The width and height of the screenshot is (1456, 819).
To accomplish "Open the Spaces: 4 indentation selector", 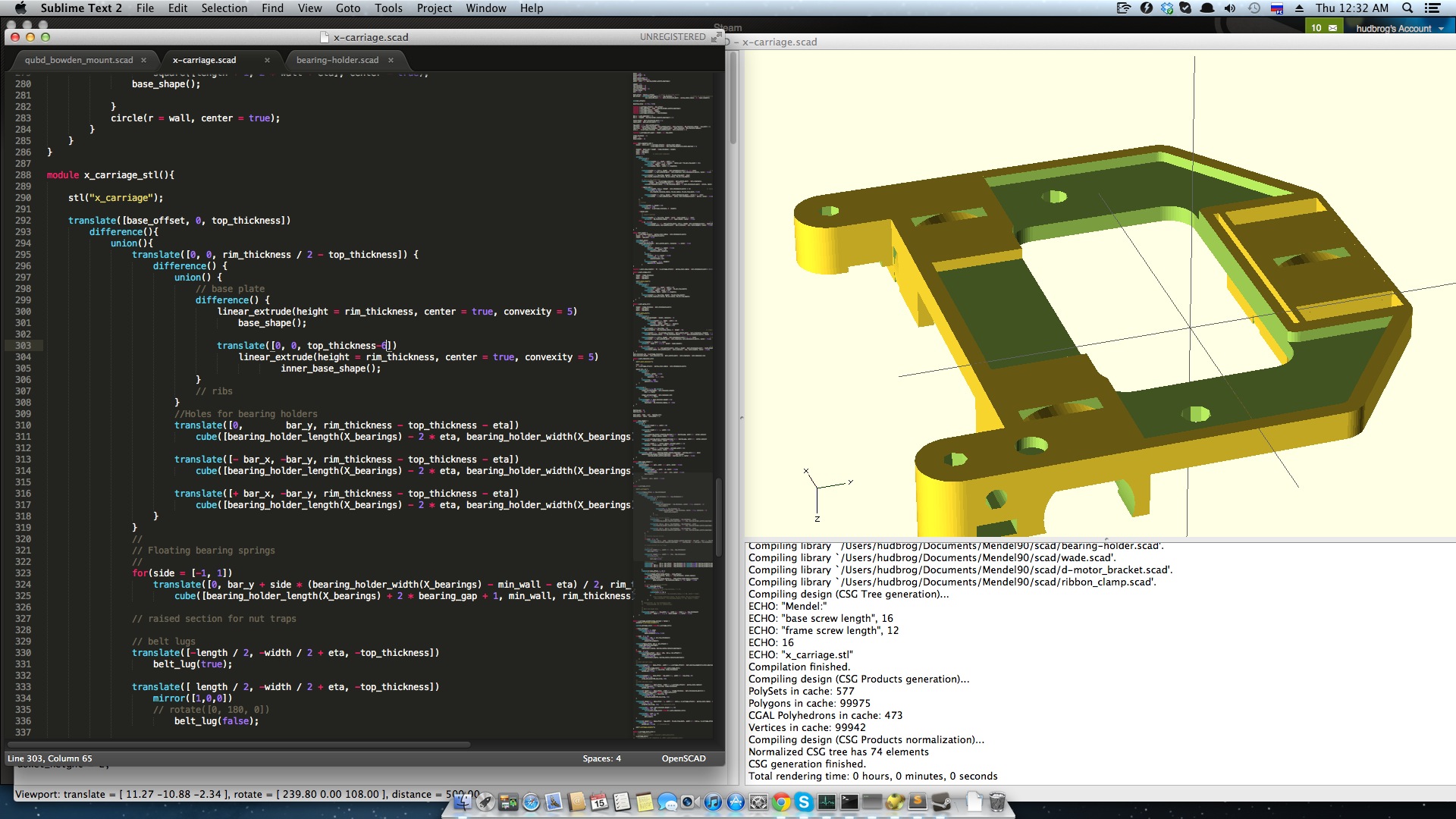I will pyautogui.click(x=601, y=758).
